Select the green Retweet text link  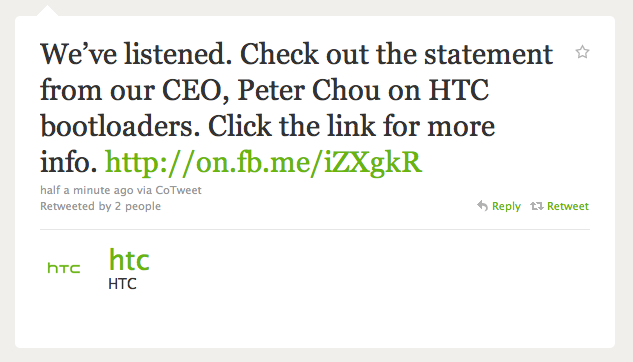pyautogui.click(x=568, y=206)
